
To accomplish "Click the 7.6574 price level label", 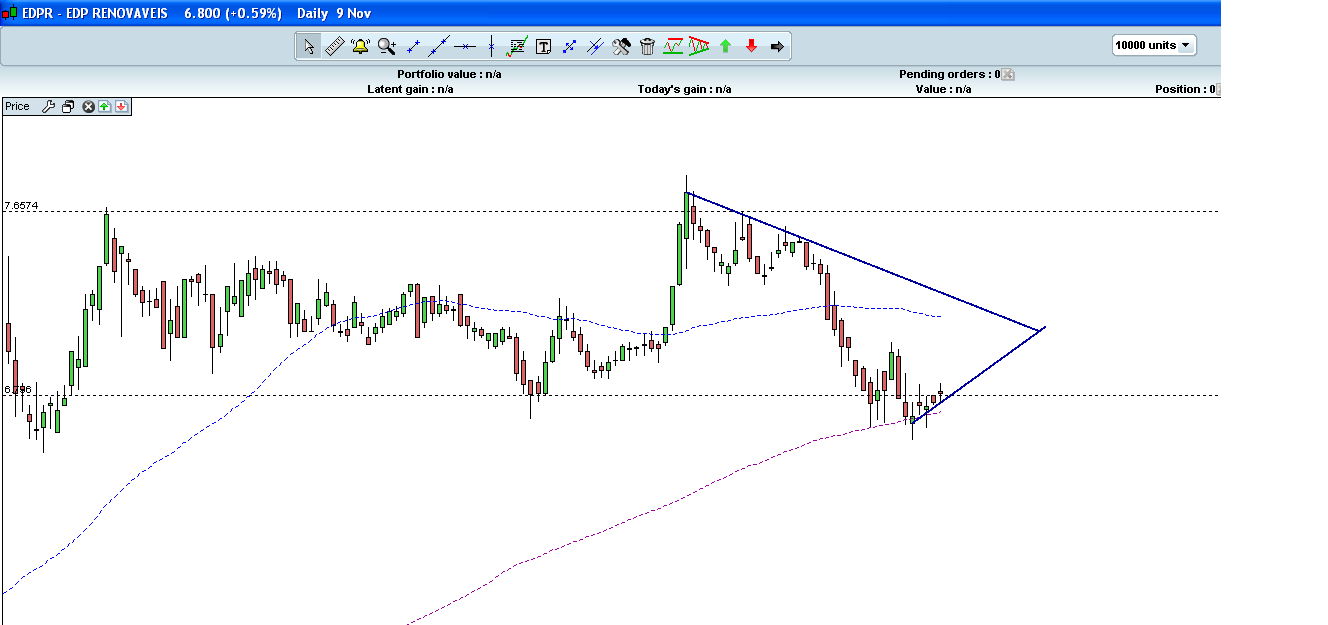I will [x=21, y=206].
